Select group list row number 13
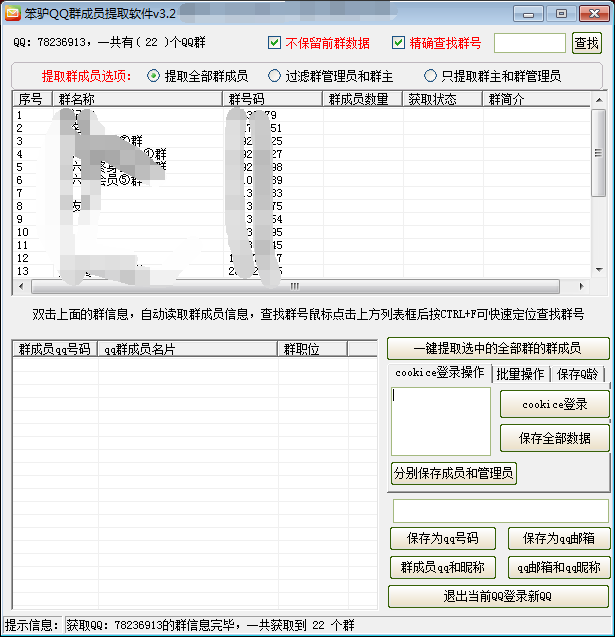The width and height of the screenshot is (615, 637). coord(301,271)
